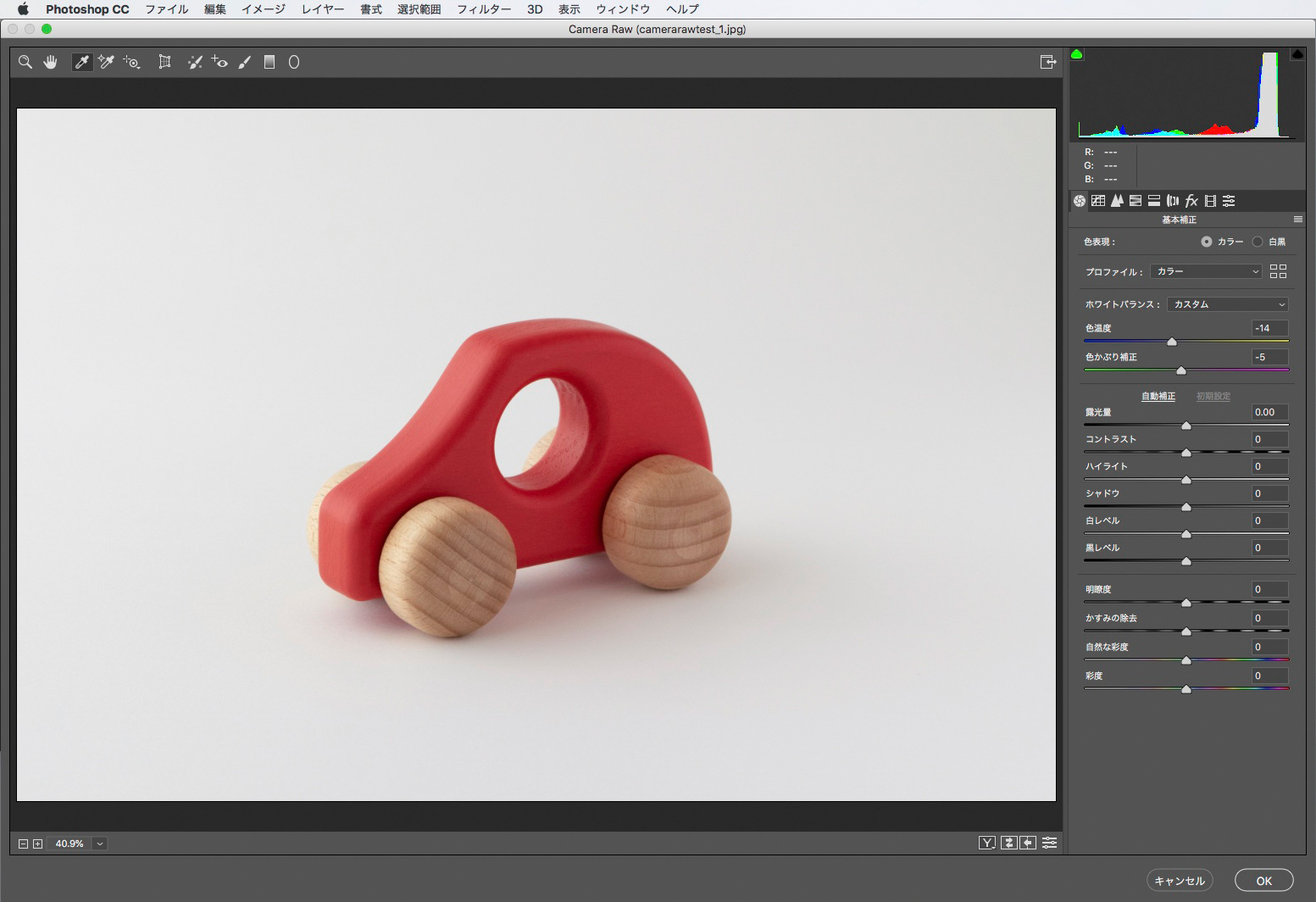The height and width of the screenshot is (902, 1316).
Task: Click the 自動補正 link
Action: point(1158,396)
